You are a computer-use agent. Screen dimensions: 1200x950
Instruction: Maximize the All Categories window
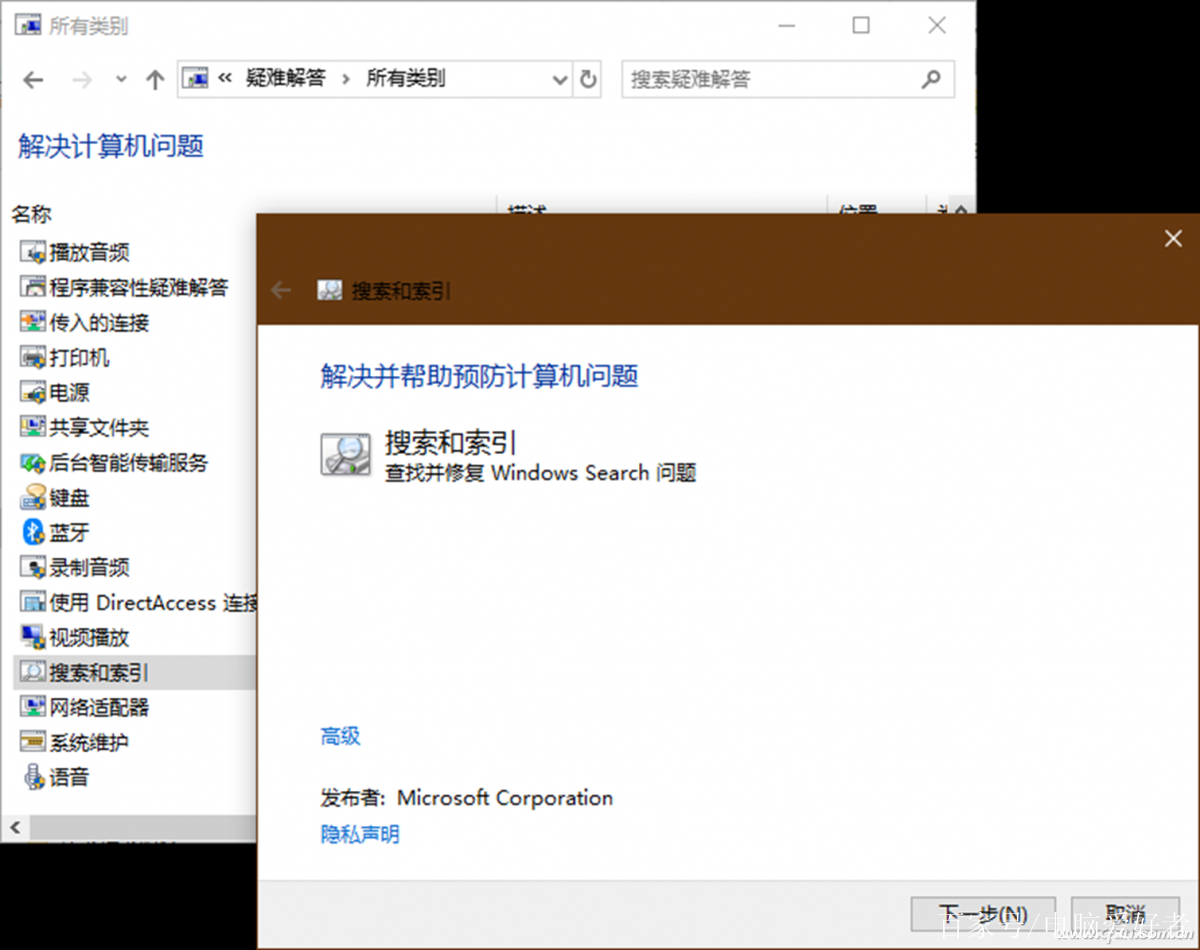(x=861, y=25)
